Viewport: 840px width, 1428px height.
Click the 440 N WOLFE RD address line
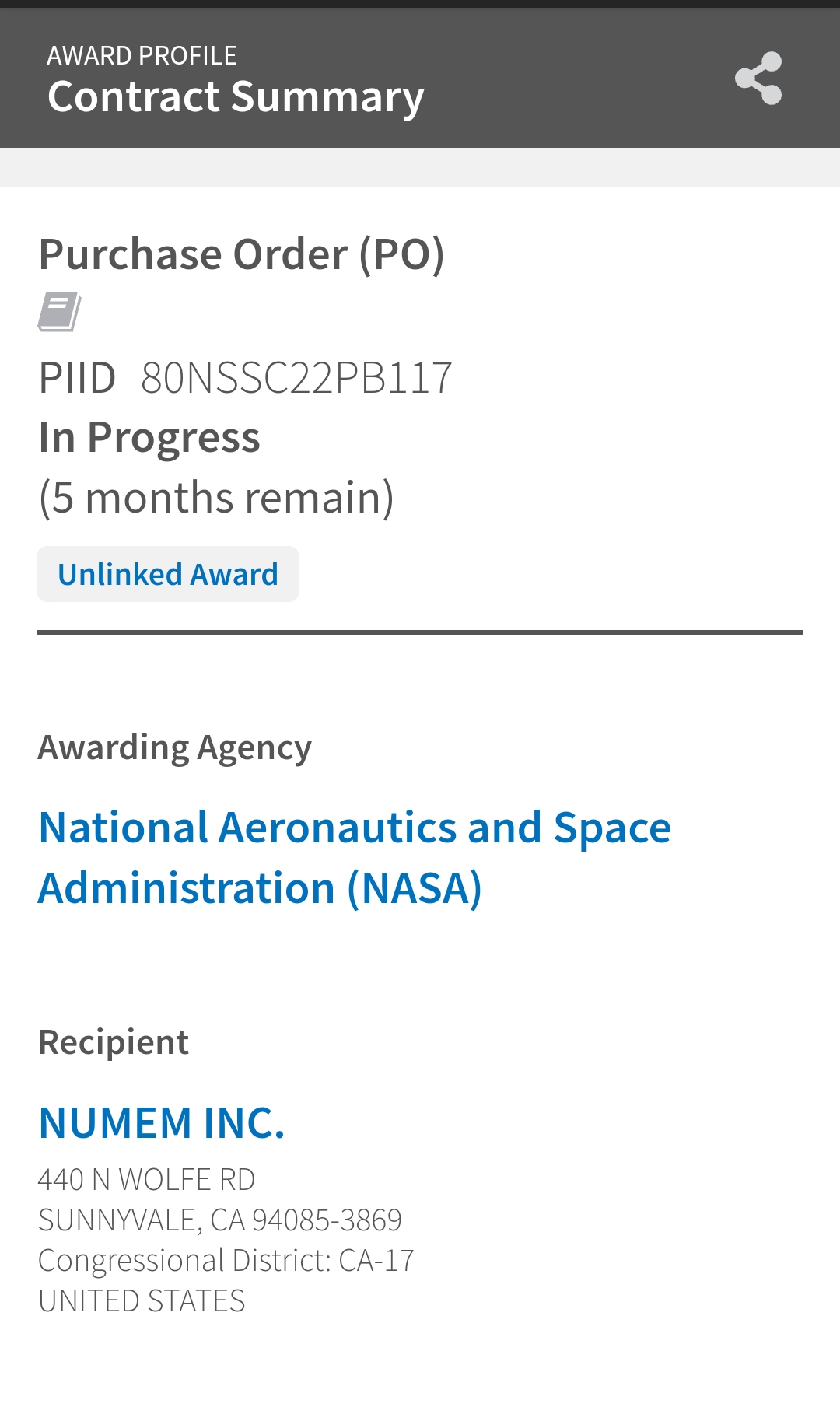coord(146,1180)
